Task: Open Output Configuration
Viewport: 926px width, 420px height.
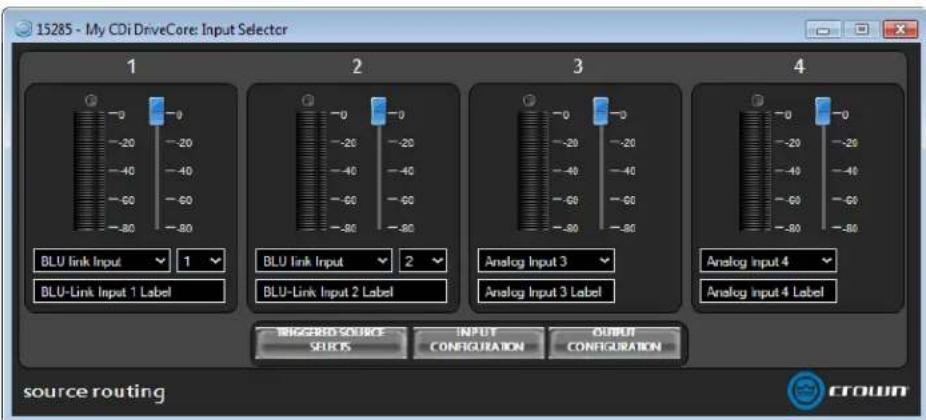Action: click(614, 341)
